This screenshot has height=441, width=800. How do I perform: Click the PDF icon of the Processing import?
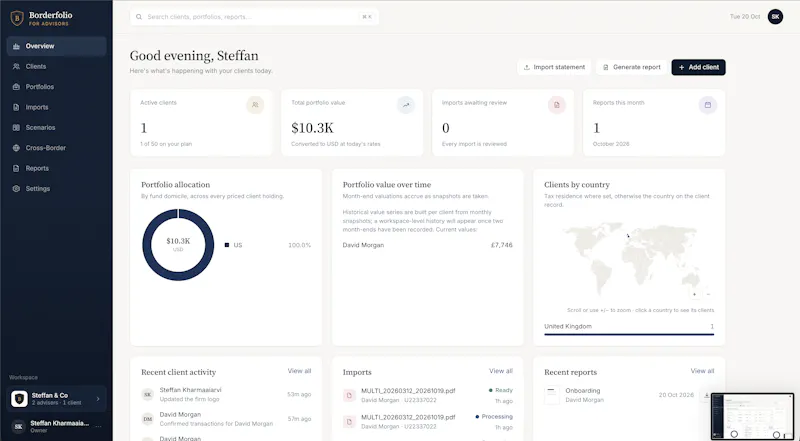[349, 422]
